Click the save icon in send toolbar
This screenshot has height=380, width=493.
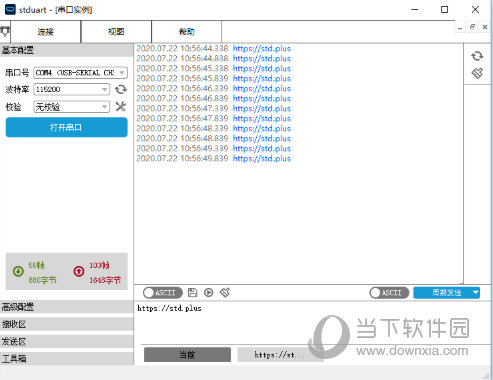(193, 292)
